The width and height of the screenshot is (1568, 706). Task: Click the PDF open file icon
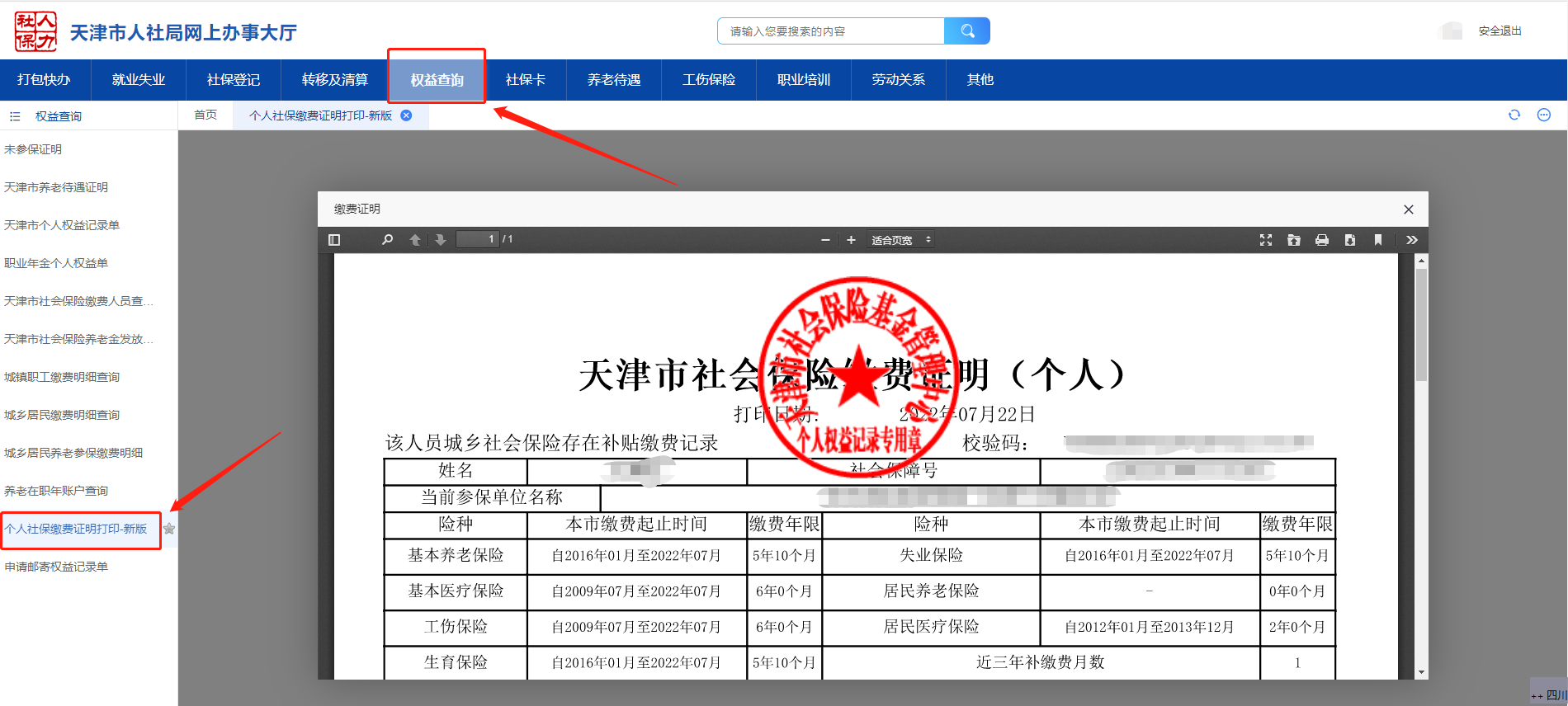pyautogui.click(x=1294, y=240)
